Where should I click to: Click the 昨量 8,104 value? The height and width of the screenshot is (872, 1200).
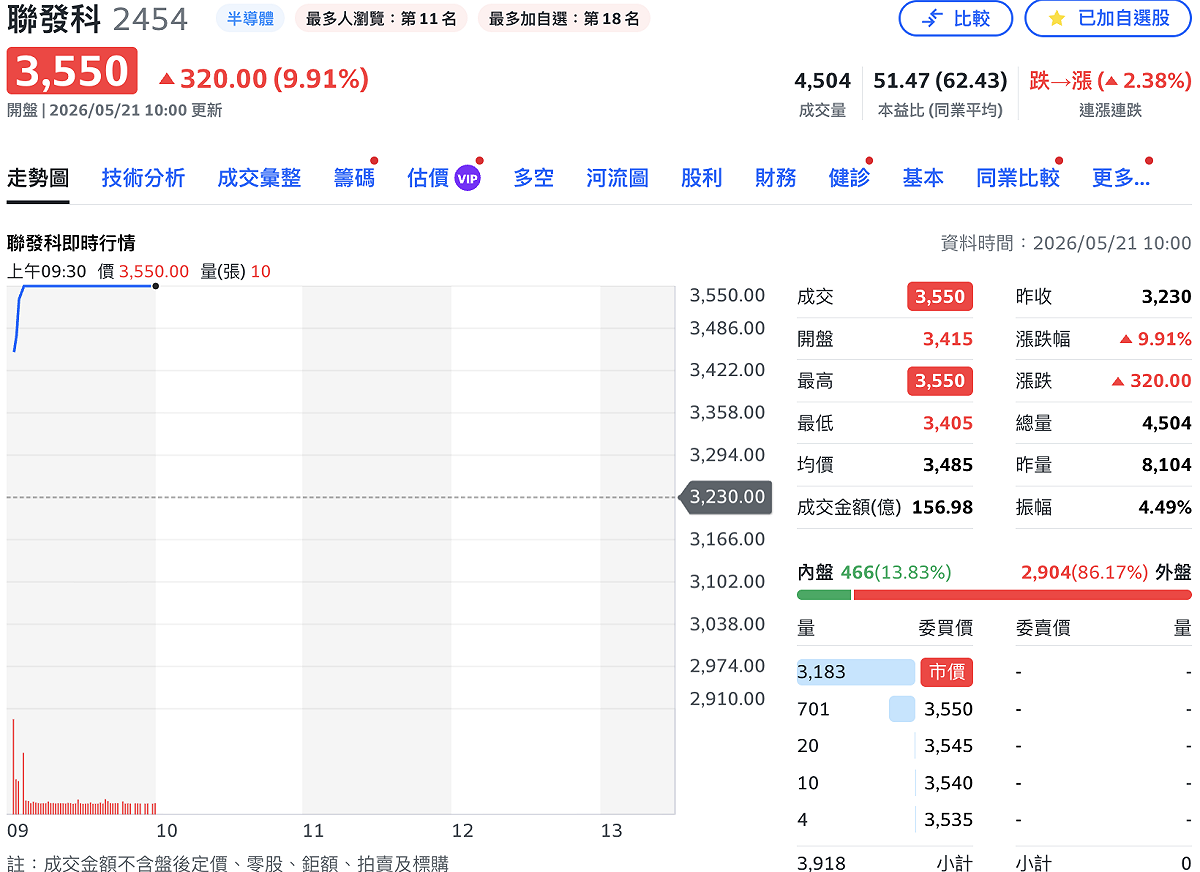tap(1166, 465)
